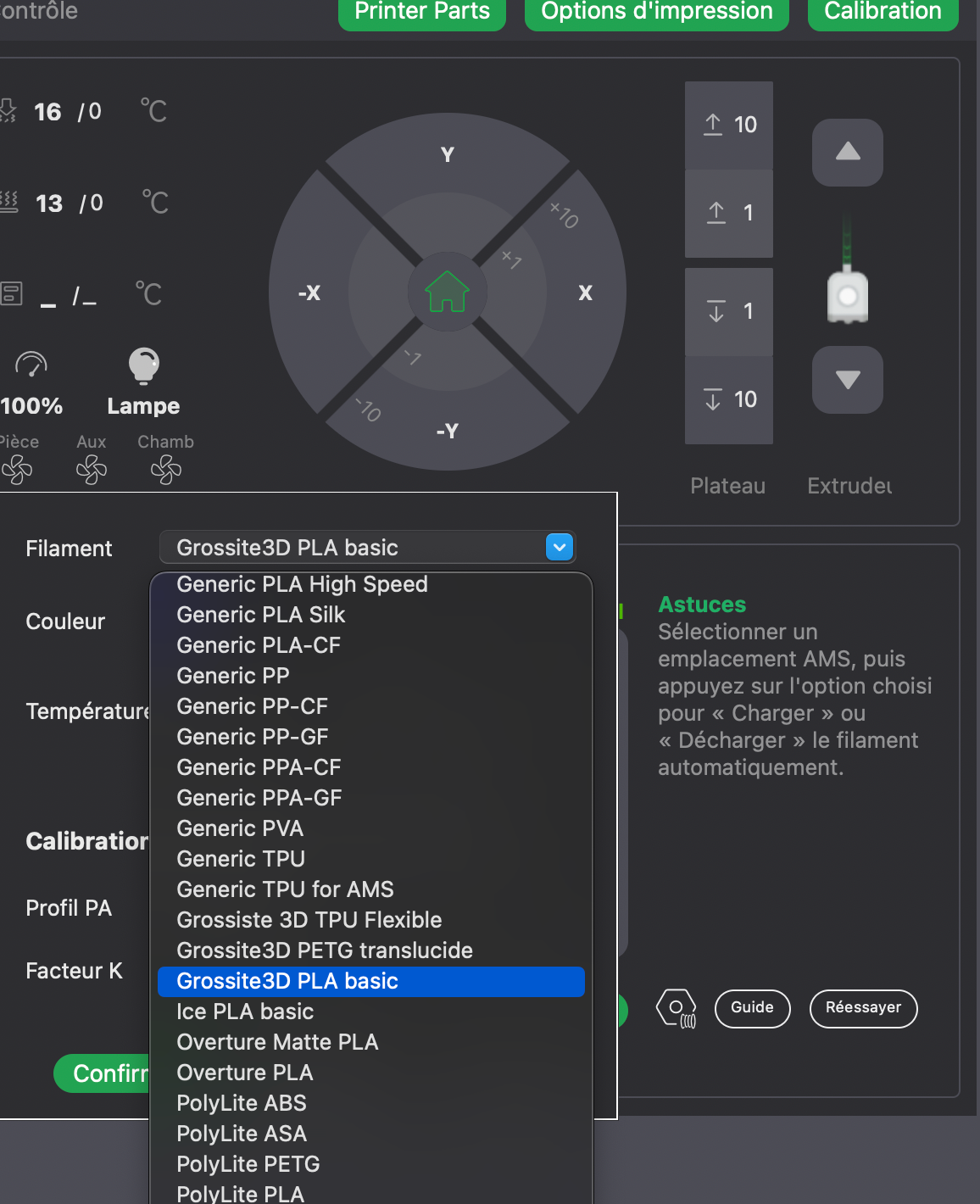This screenshot has height=1204, width=980.
Task: Open the Printer Parts button
Action: (x=422, y=12)
